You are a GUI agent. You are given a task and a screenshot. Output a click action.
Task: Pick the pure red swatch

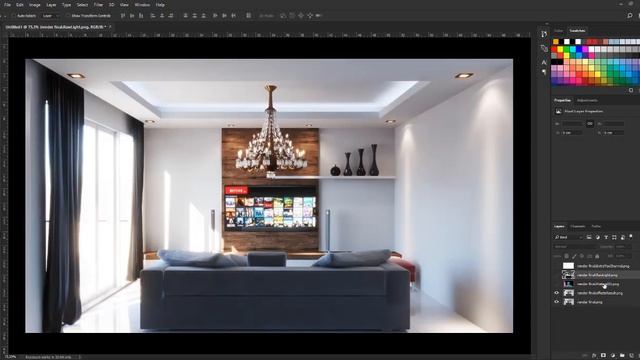554,49
